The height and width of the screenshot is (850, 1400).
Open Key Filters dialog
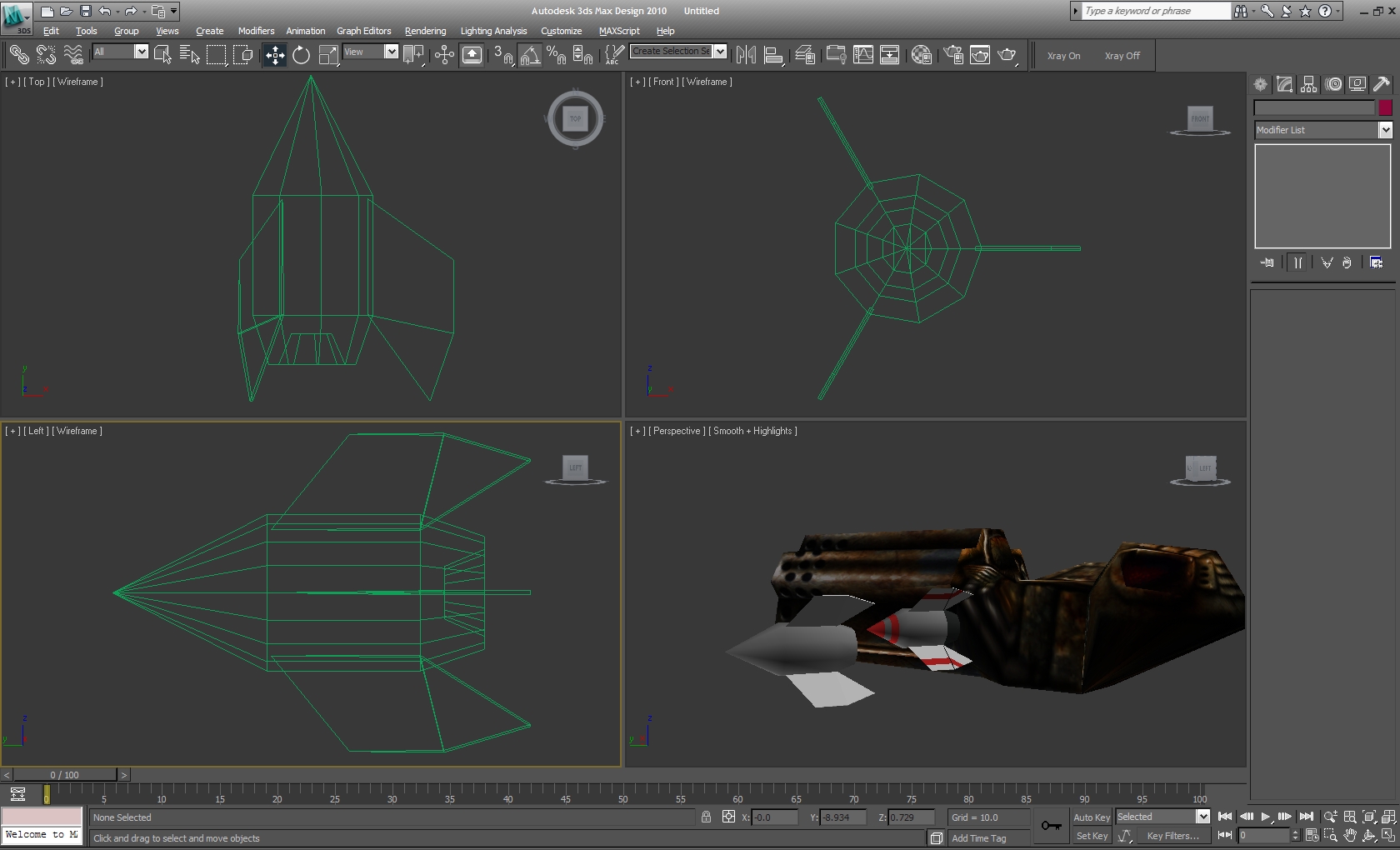tap(1172, 836)
